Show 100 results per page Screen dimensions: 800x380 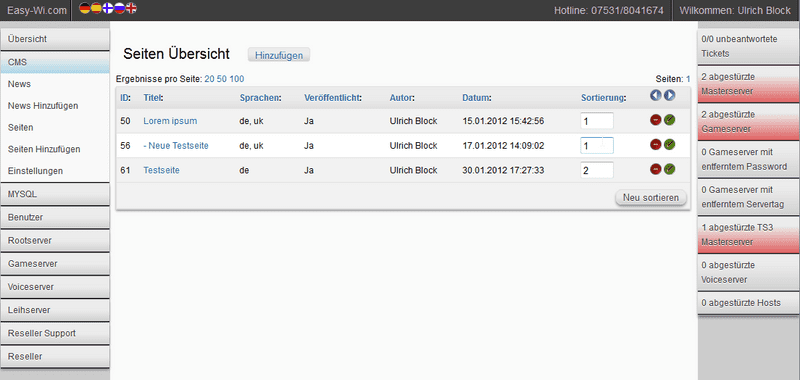click(x=237, y=79)
